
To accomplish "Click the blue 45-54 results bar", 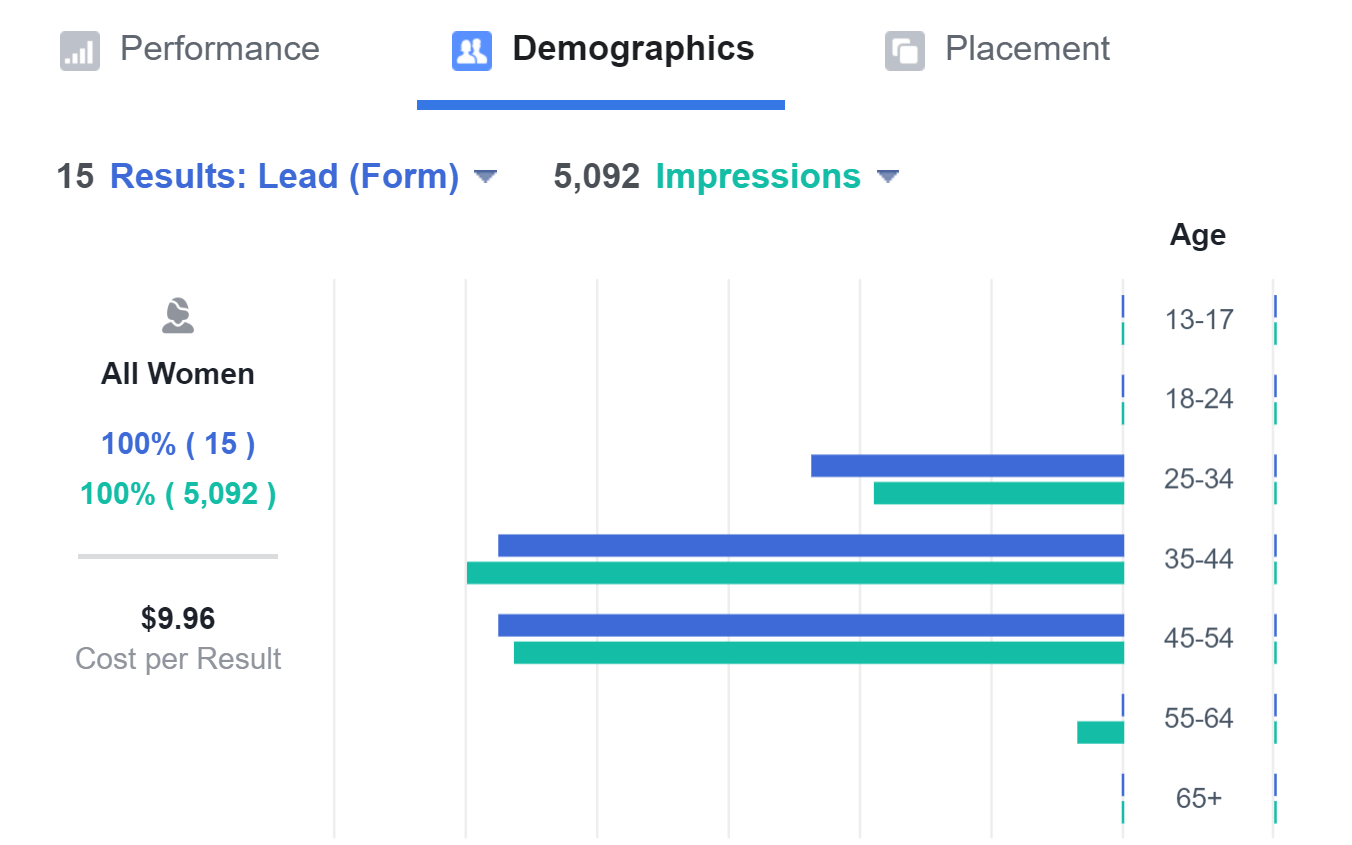I will coord(810,625).
